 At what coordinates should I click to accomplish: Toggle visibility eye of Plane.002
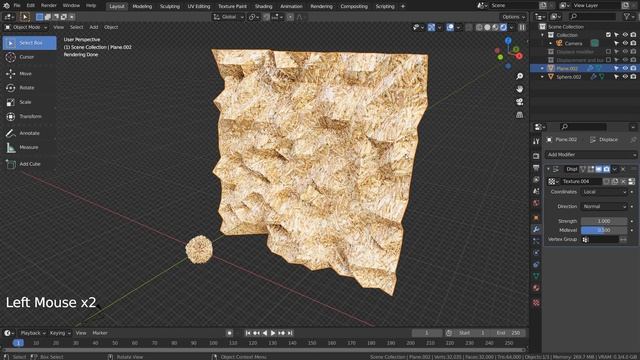pos(625,68)
